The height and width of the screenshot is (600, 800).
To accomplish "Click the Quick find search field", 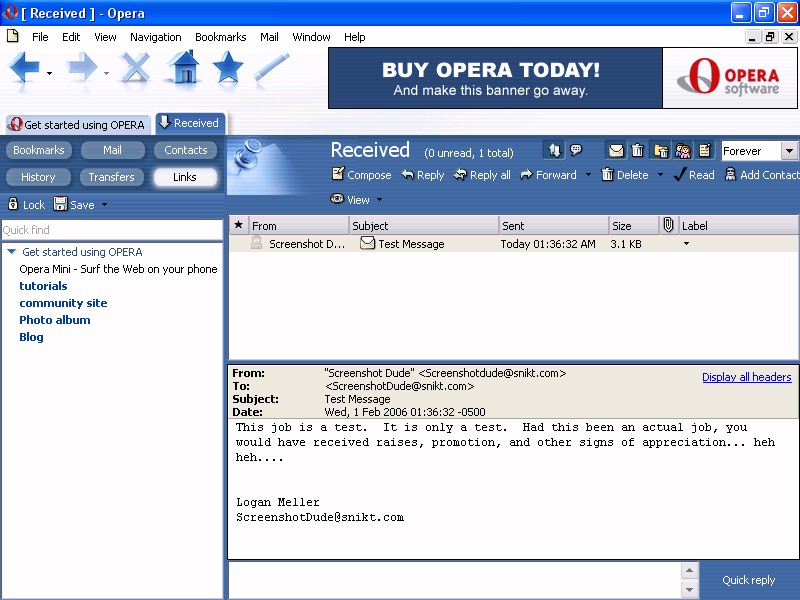I will click(x=111, y=230).
